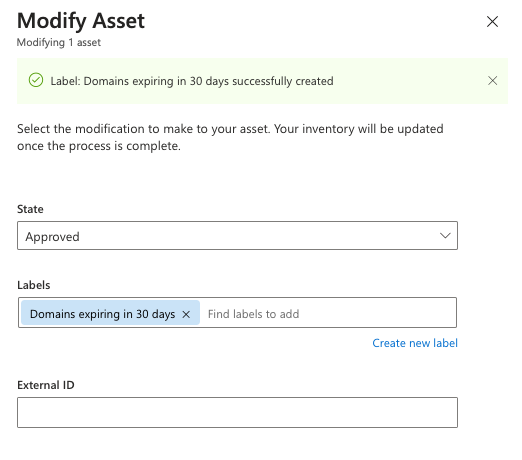
Task: Click the successfully created message text
Action: (x=192, y=81)
